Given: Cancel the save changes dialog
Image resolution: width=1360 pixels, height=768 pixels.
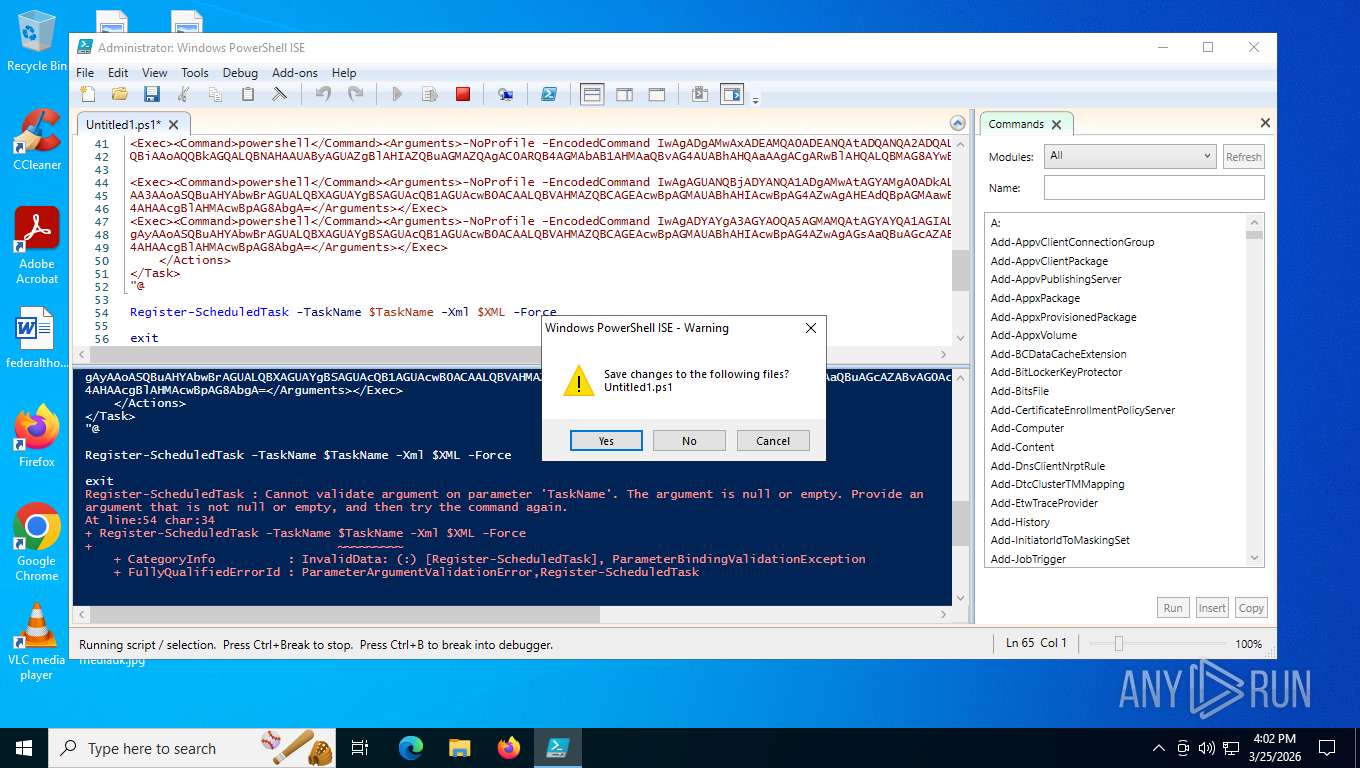Looking at the screenshot, I should pyautogui.click(x=773, y=441).
